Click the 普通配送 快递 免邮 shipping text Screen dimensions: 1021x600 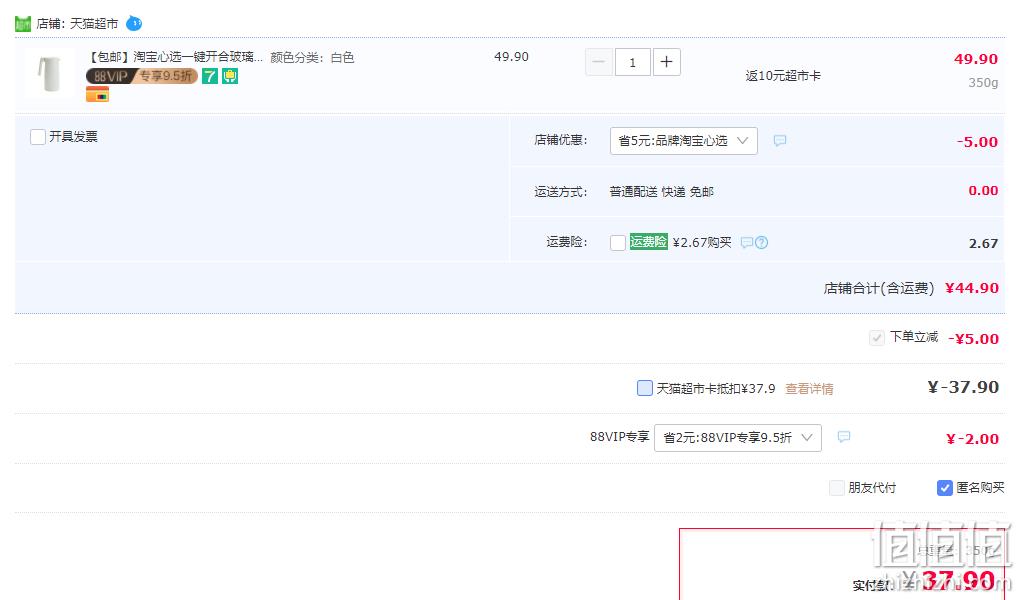click(x=662, y=192)
